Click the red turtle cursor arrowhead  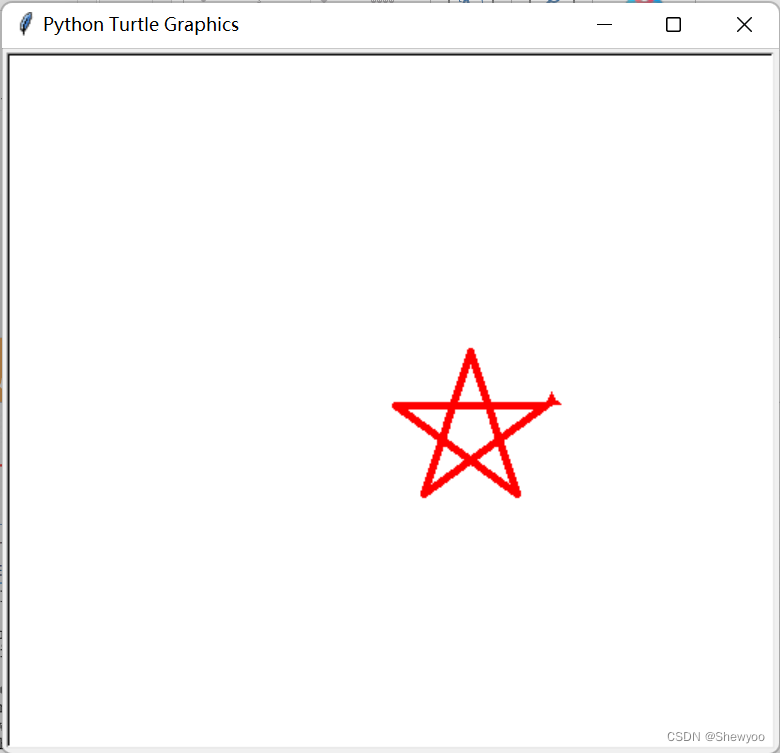553,399
